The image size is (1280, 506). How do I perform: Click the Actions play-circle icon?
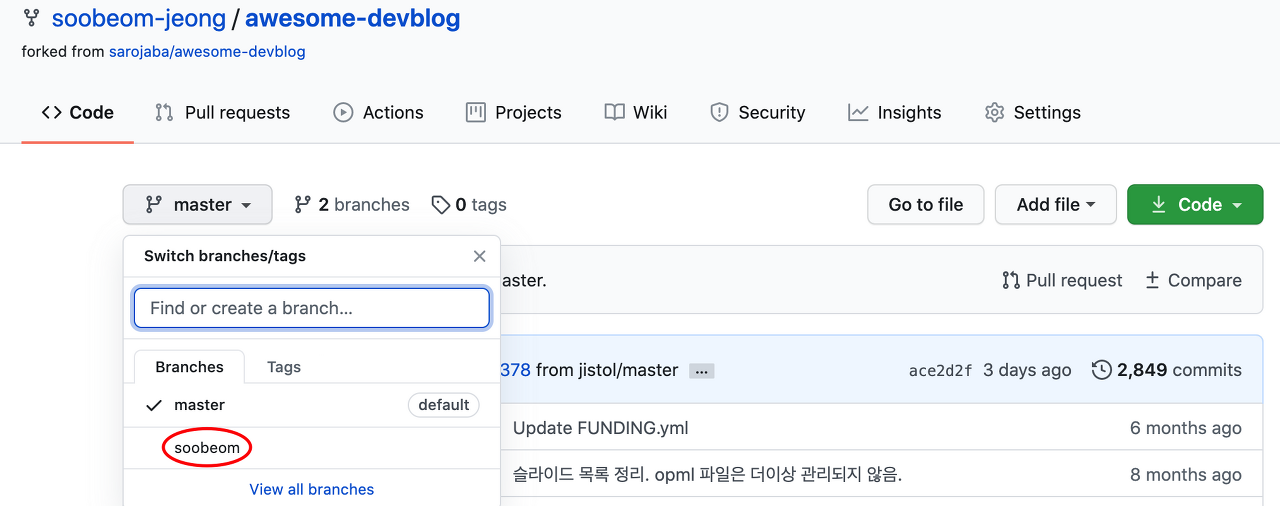(x=343, y=112)
